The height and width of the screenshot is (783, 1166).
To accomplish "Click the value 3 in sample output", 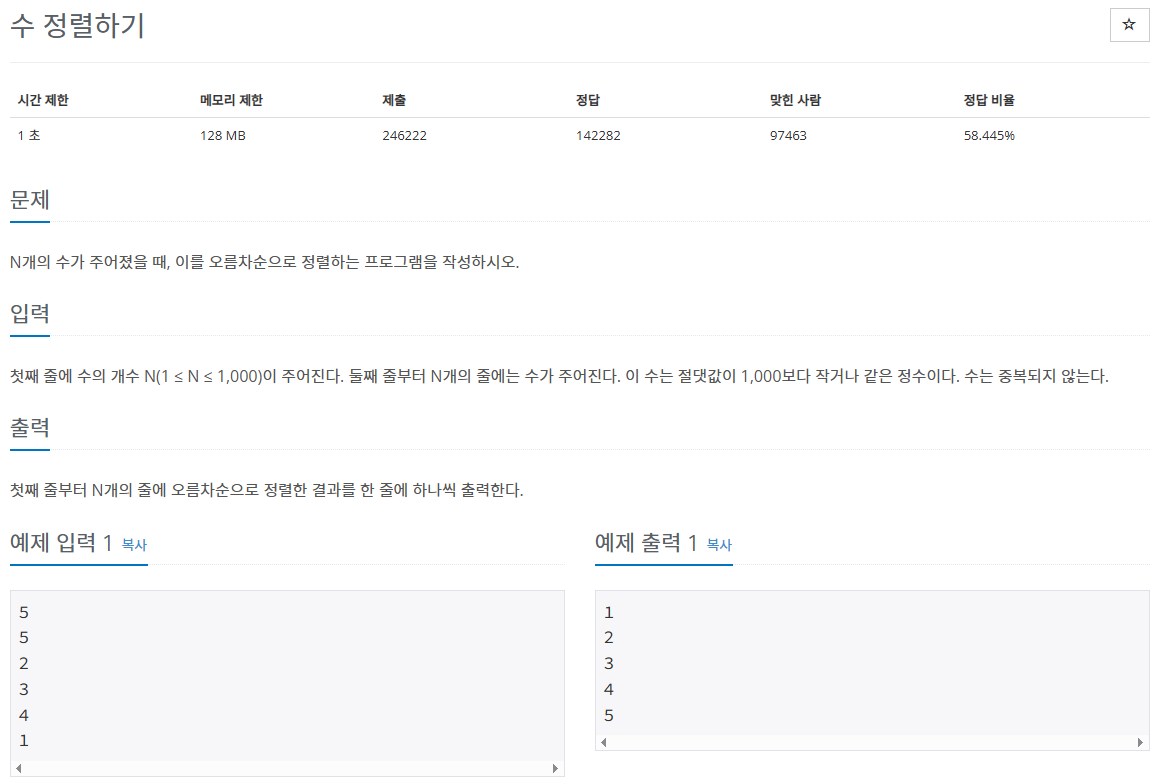I will click(609, 663).
